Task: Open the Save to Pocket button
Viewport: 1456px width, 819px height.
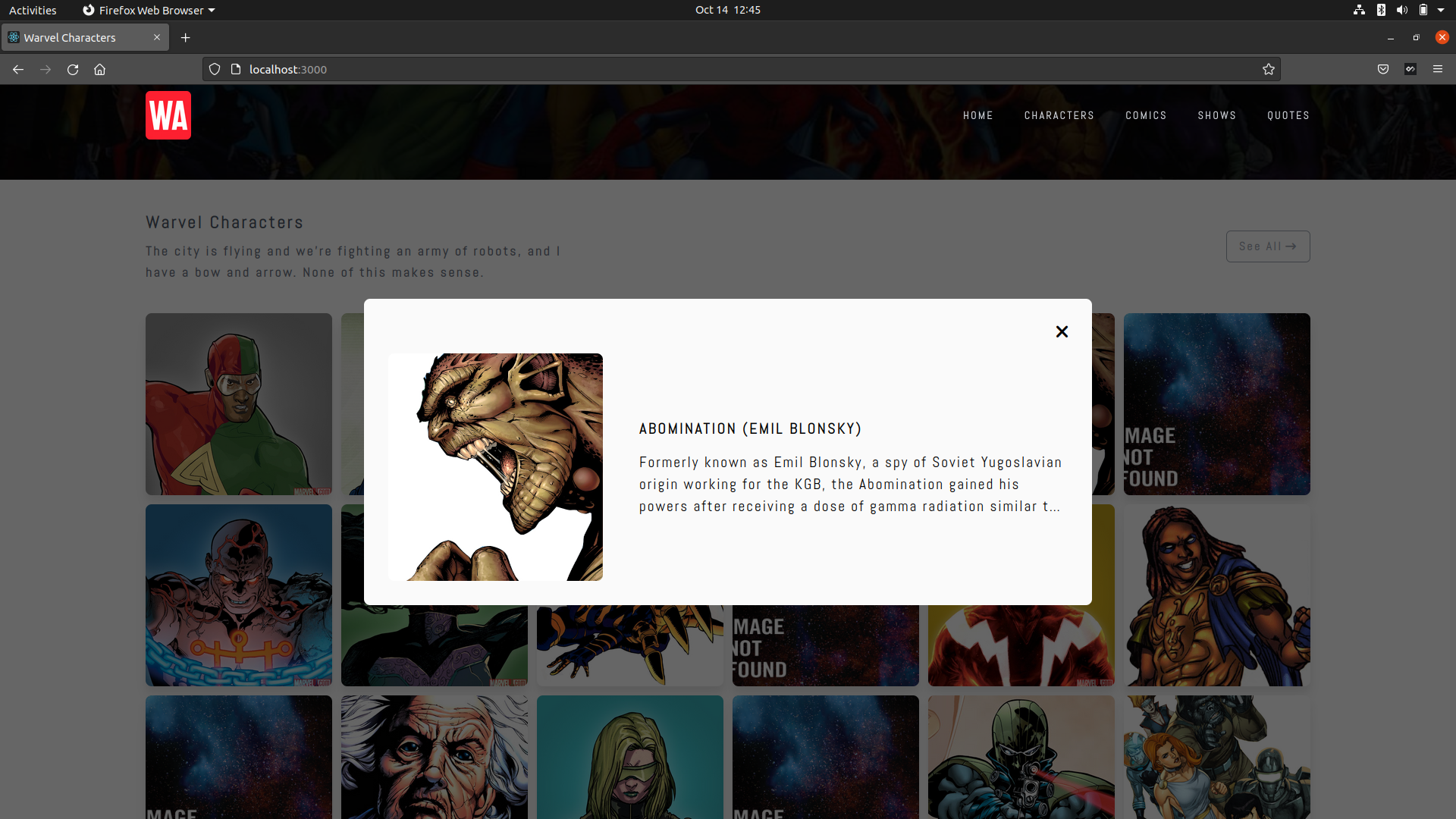Action: pyautogui.click(x=1382, y=69)
